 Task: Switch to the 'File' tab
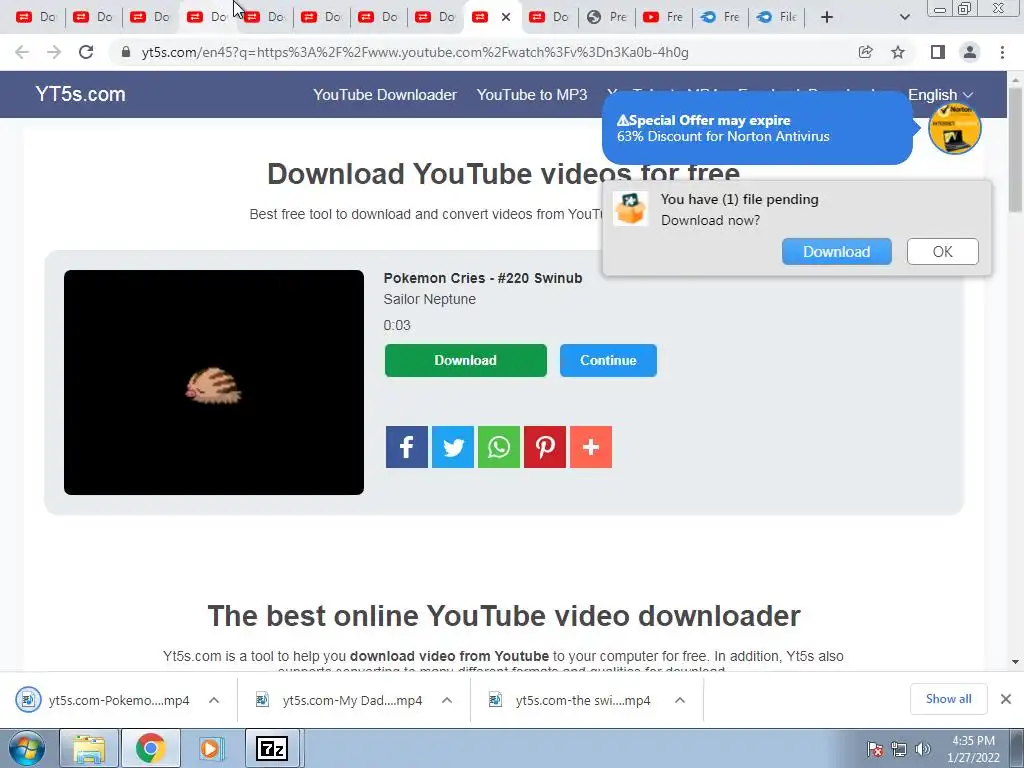point(777,17)
